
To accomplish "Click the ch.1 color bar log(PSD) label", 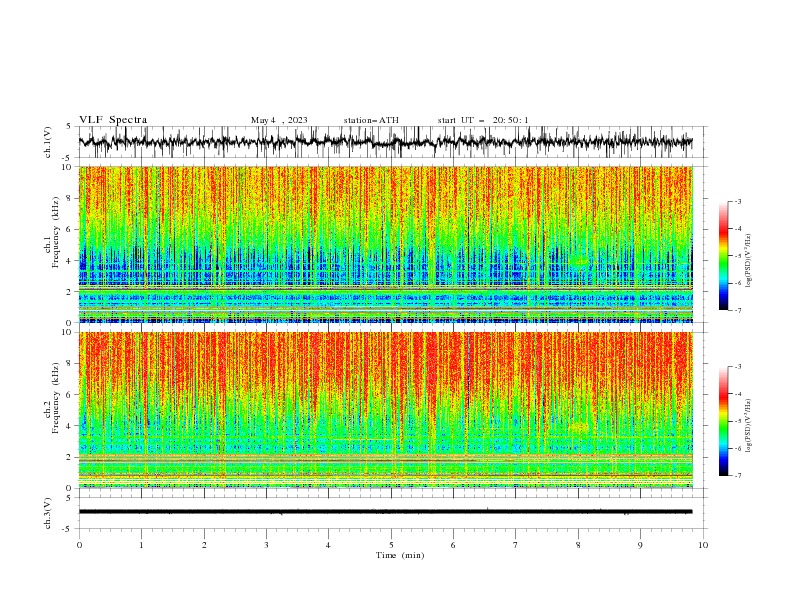I will pos(748,261).
